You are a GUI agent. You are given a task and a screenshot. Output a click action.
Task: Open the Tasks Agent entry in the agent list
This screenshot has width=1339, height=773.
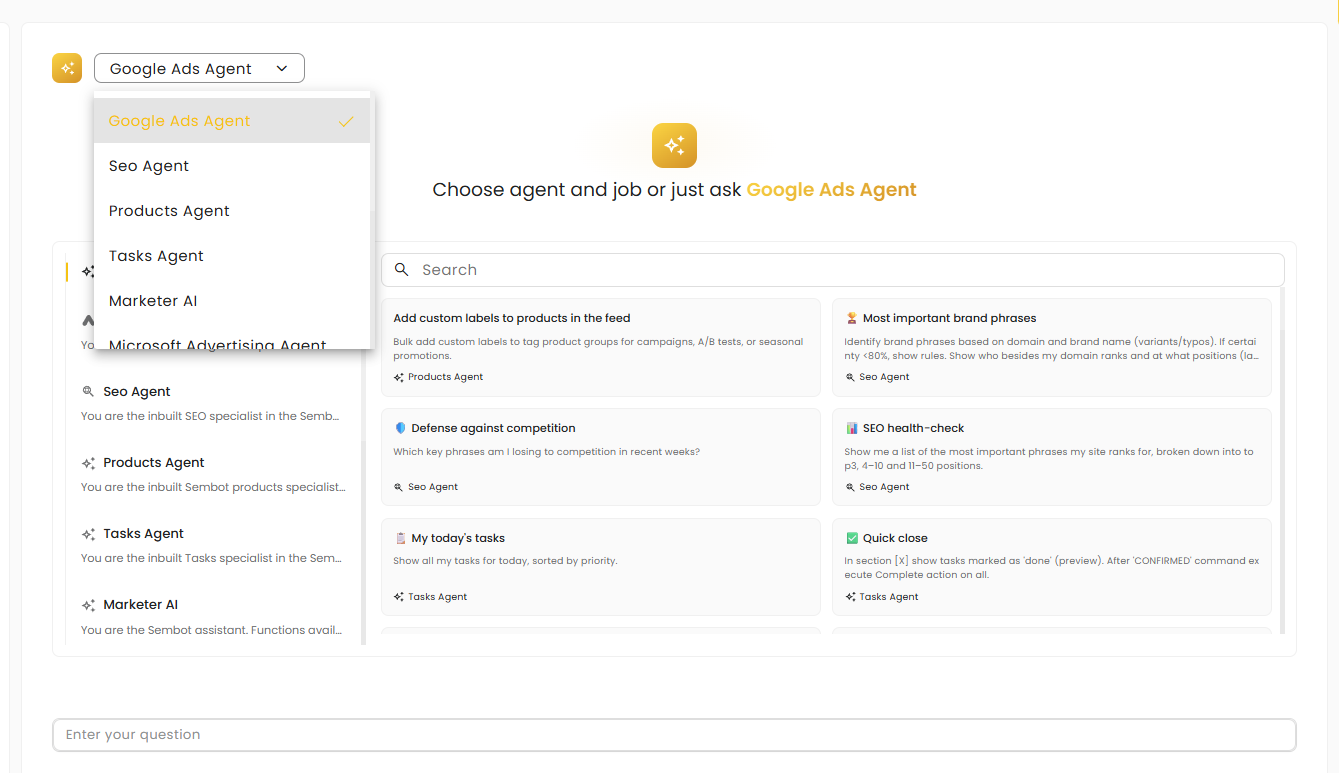(x=212, y=546)
